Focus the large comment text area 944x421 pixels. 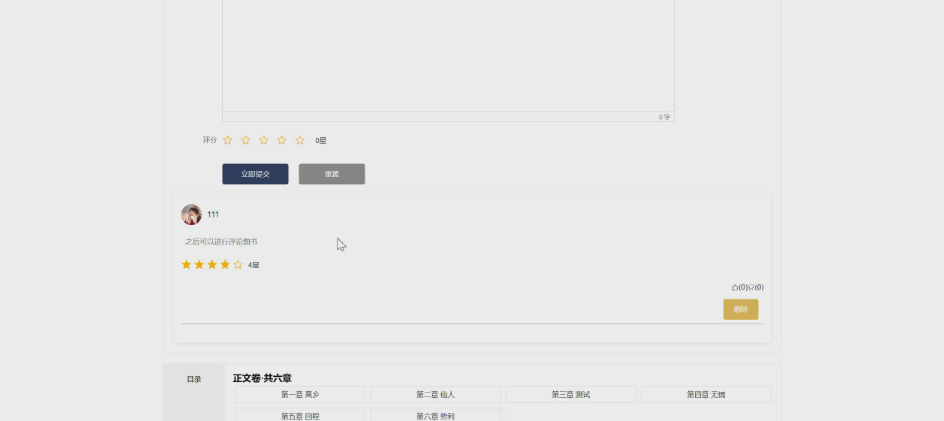pos(448,55)
